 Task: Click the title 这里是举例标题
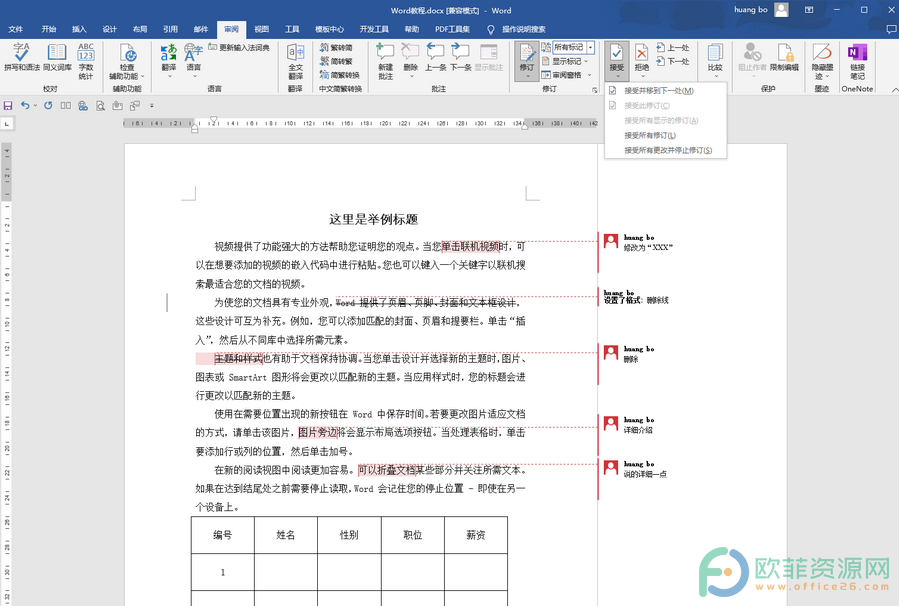coord(374,219)
